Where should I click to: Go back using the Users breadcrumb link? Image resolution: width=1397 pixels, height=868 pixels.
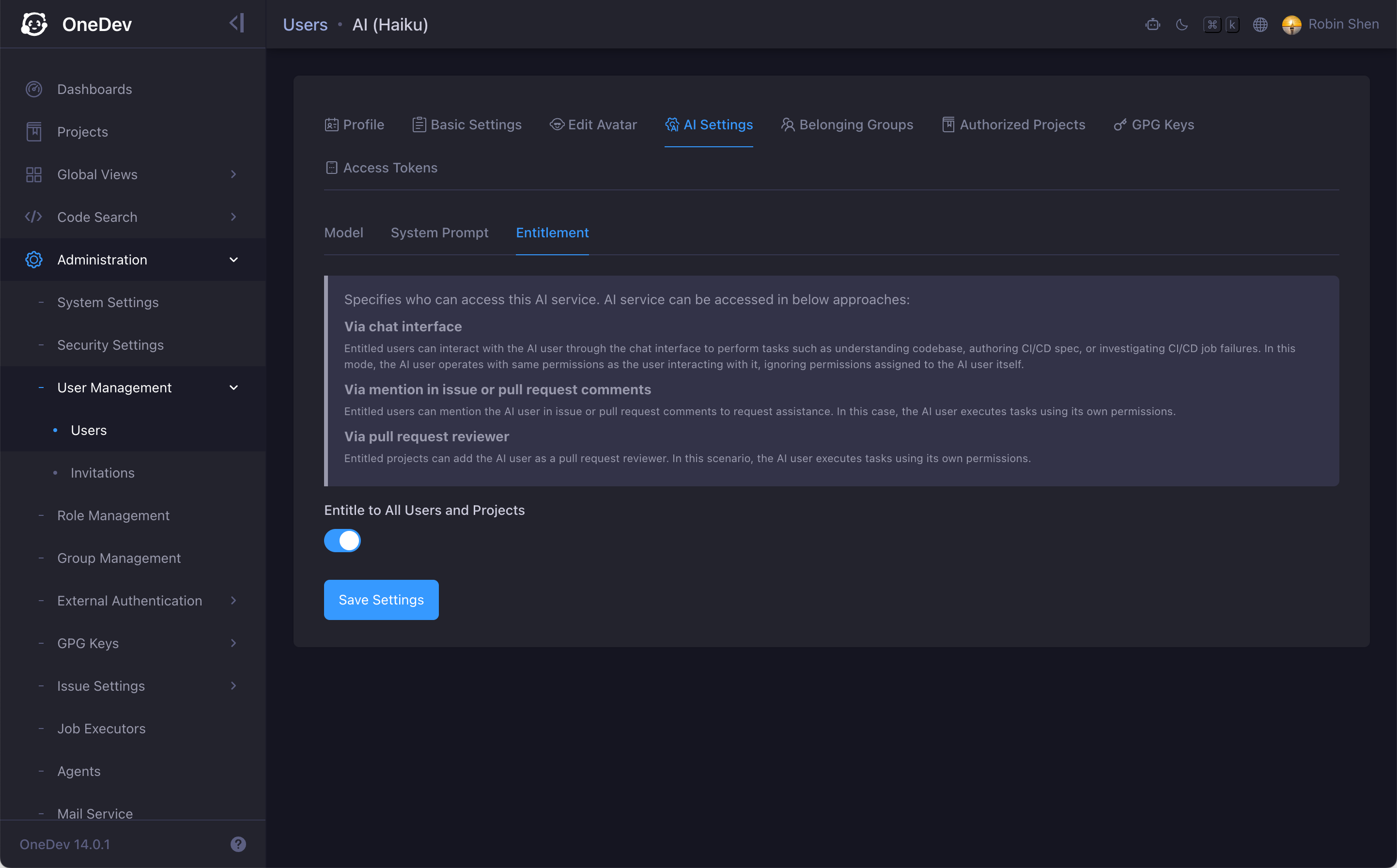click(x=305, y=24)
